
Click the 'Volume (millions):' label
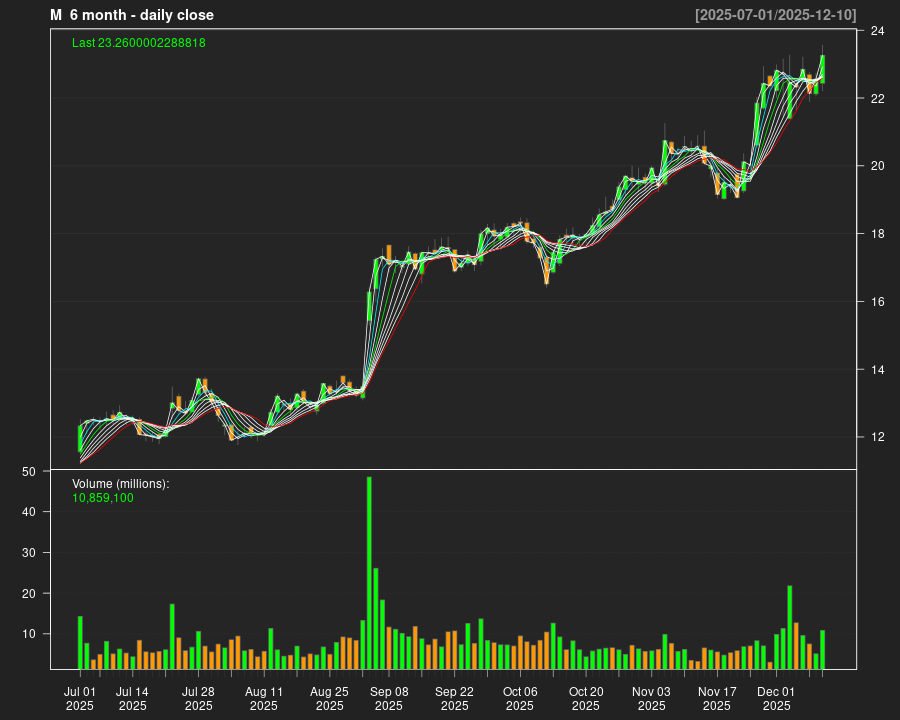click(x=121, y=484)
